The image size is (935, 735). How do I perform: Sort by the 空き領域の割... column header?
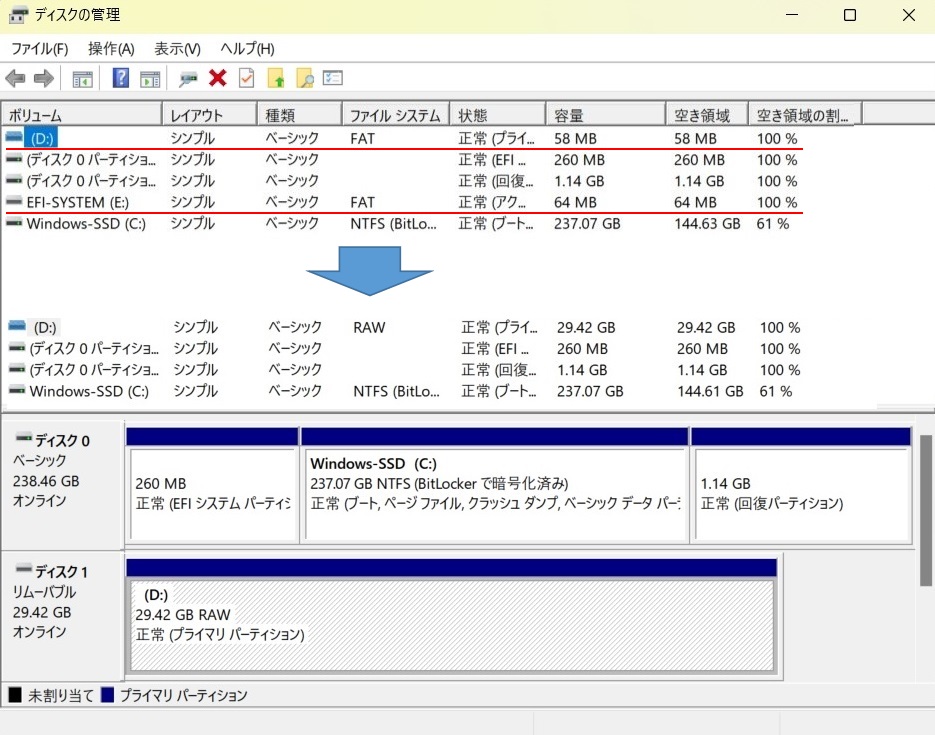click(805, 114)
